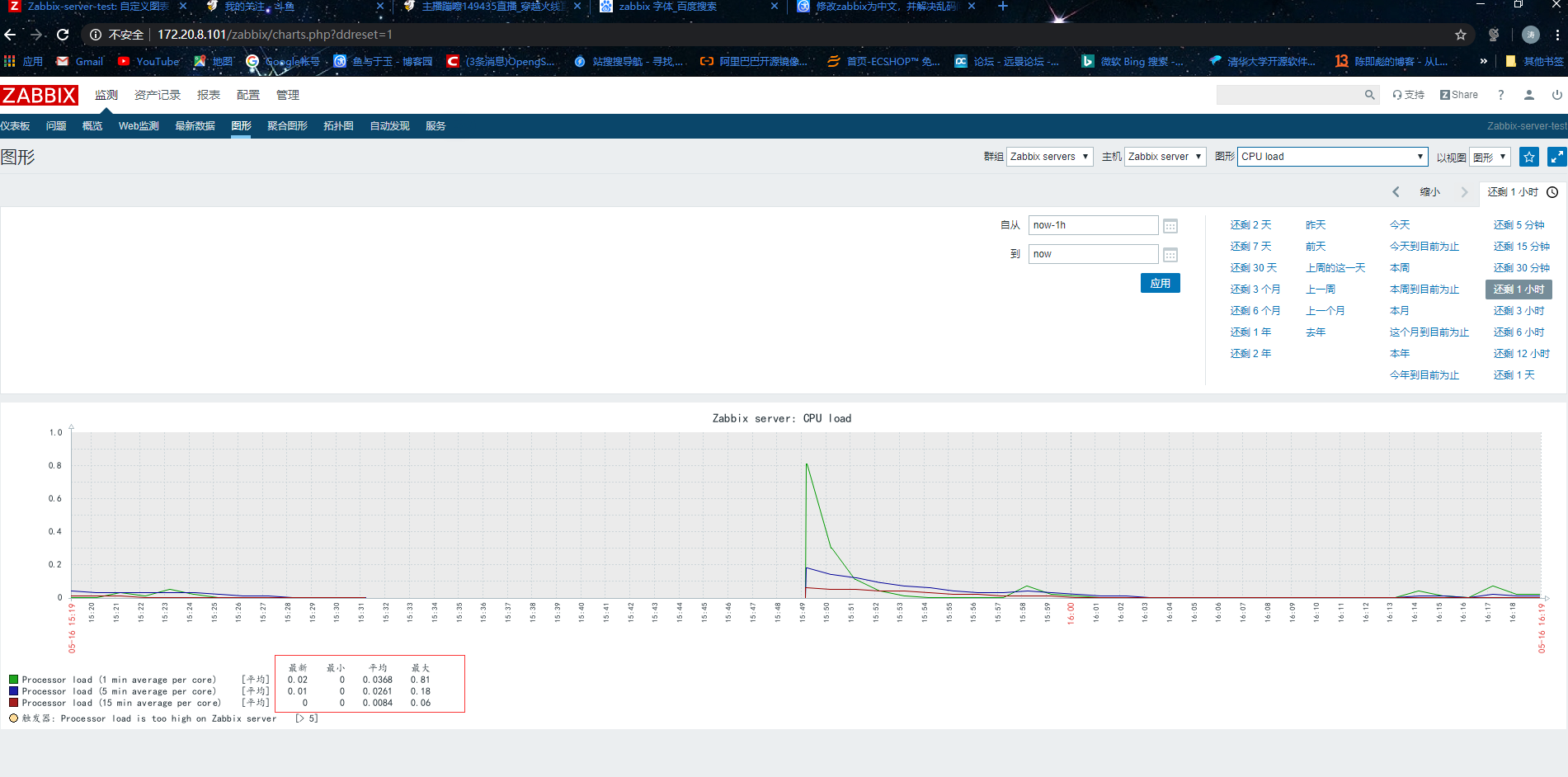Image resolution: width=1568 pixels, height=777 pixels.
Task: Click blue 5 min load legend swatch
Action: 13,691
